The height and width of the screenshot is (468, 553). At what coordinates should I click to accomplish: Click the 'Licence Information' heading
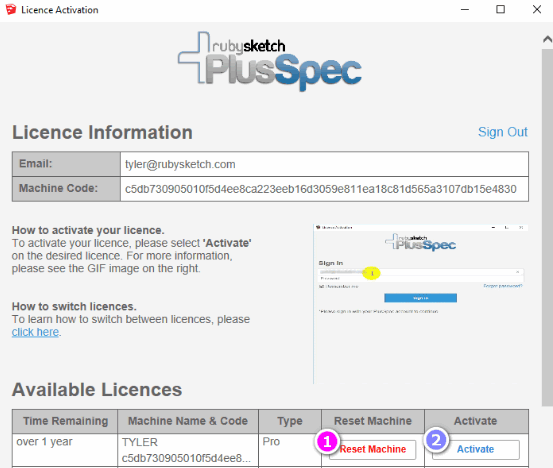click(x=102, y=133)
